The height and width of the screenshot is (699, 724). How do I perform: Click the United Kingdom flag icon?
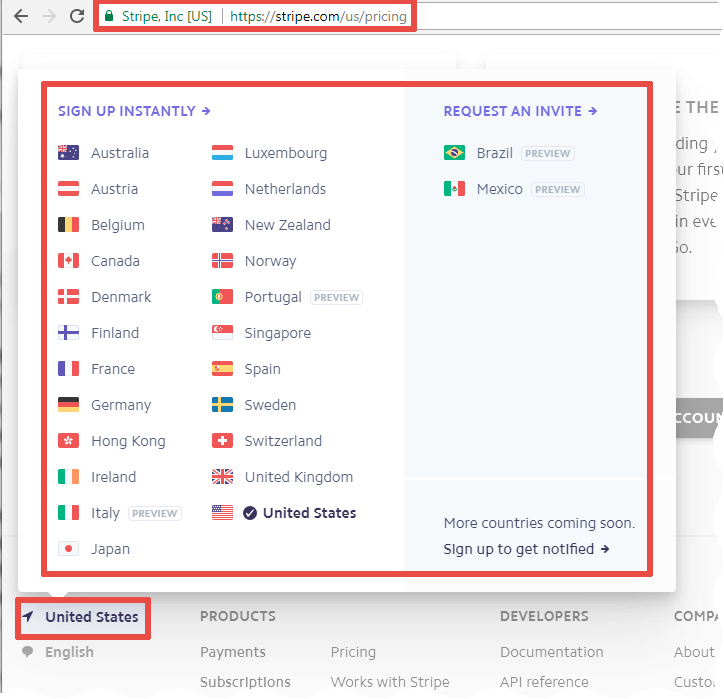point(222,476)
